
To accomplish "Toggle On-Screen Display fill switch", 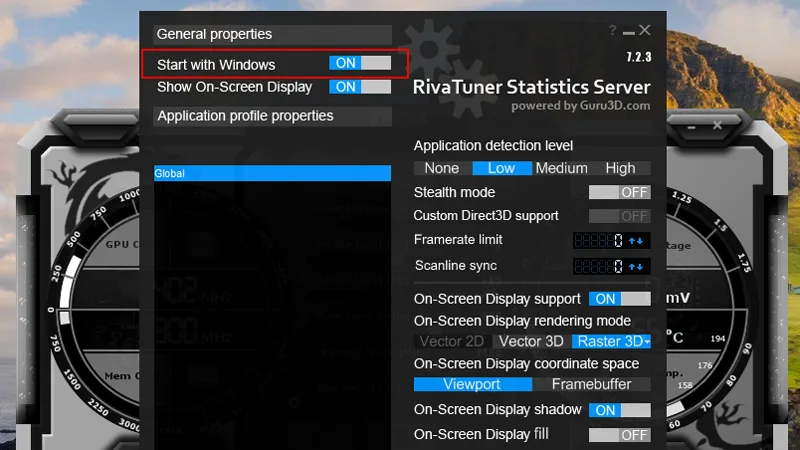I will click(x=619, y=435).
